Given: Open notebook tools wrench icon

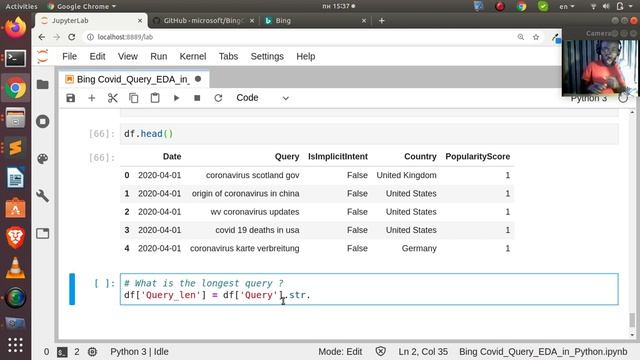Looking at the screenshot, I should 43,196.
